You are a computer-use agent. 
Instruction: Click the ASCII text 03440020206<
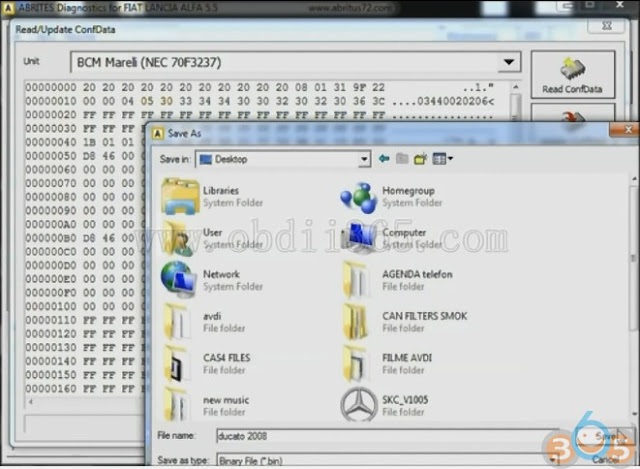456,101
